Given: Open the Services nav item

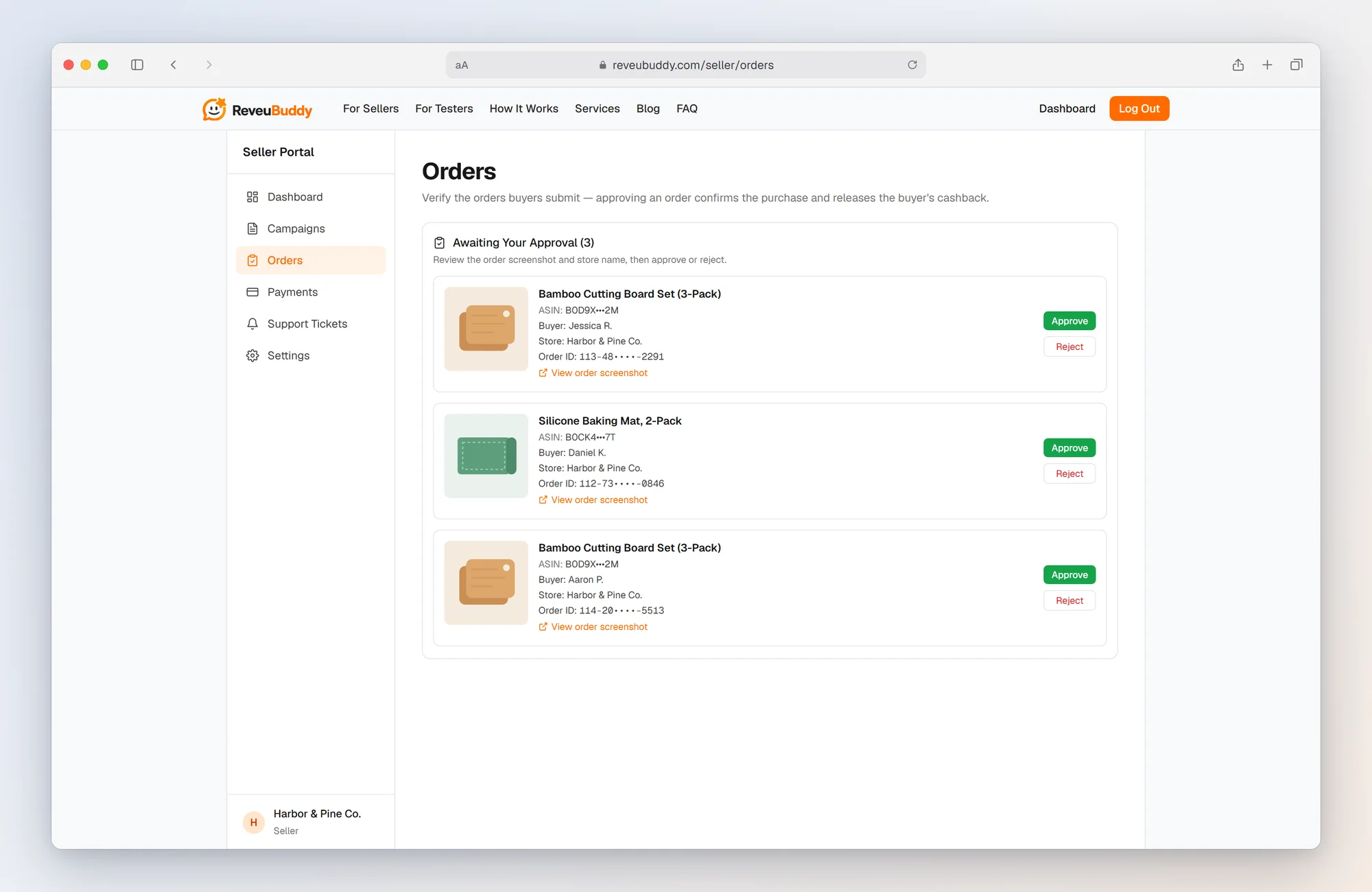Looking at the screenshot, I should coord(597,108).
